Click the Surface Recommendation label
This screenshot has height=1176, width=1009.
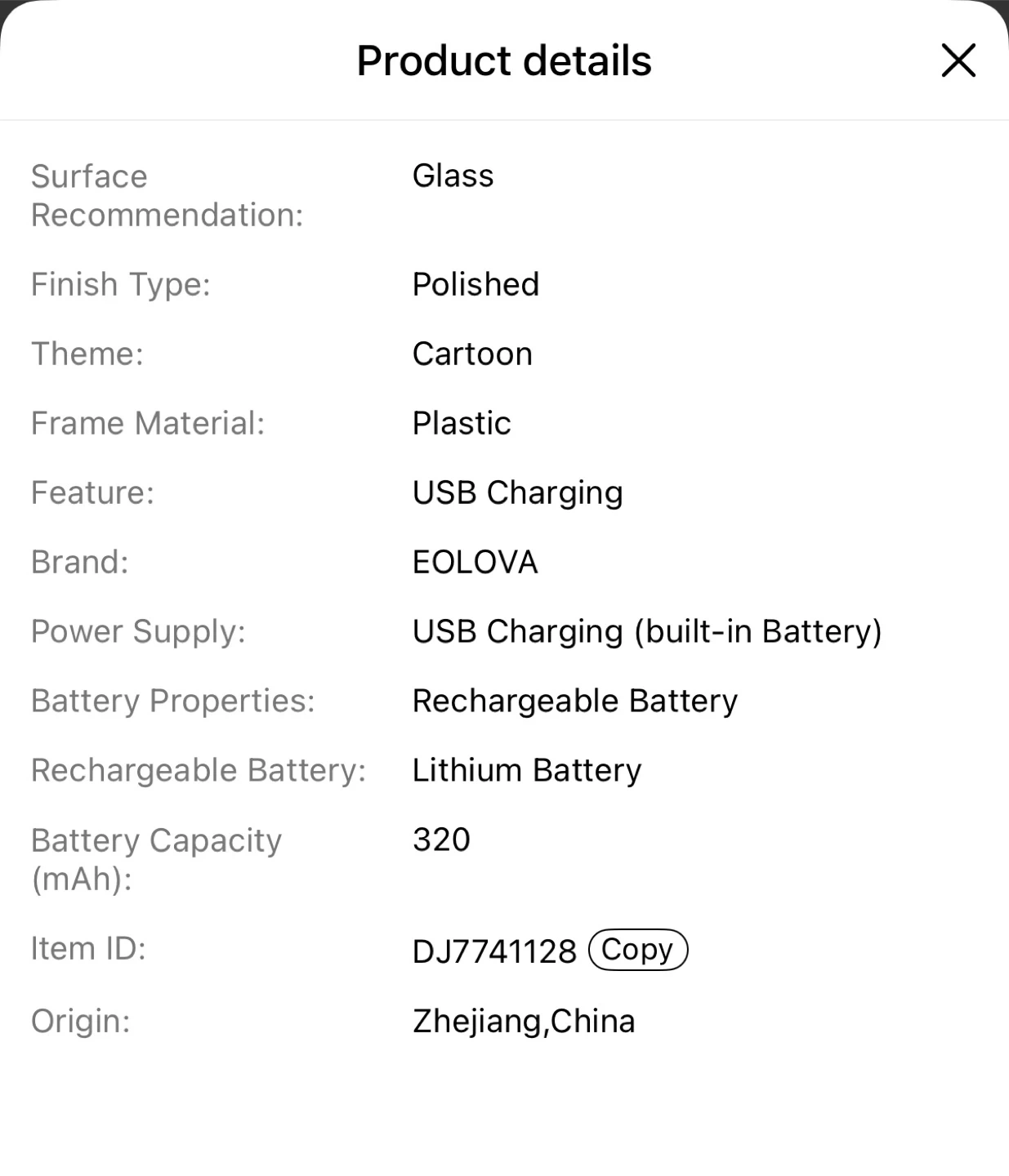pyautogui.click(x=167, y=195)
